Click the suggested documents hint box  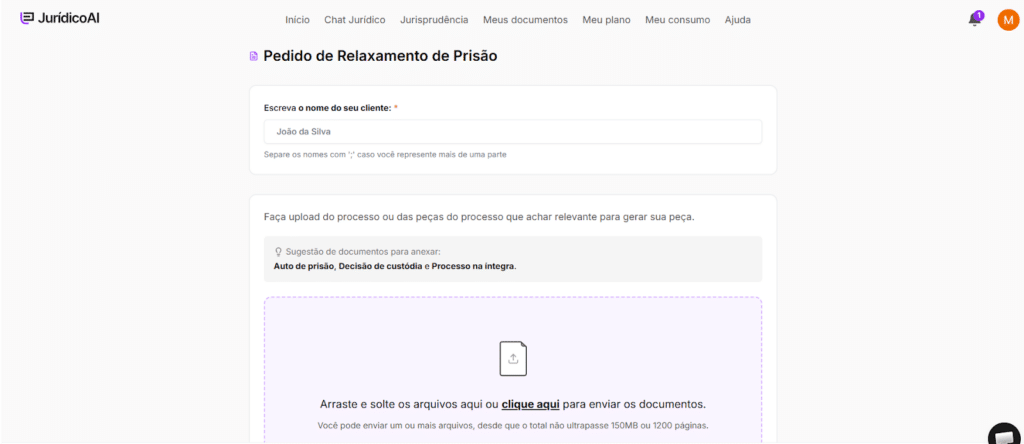click(x=513, y=259)
